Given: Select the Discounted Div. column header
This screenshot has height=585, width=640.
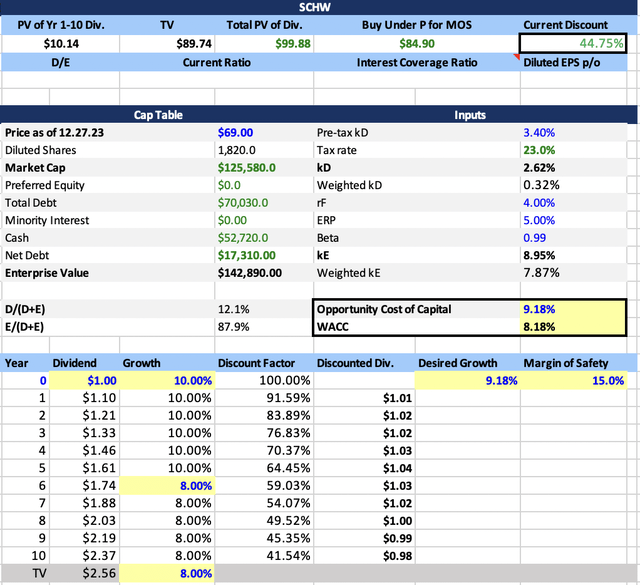Looking at the screenshot, I should [x=364, y=363].
